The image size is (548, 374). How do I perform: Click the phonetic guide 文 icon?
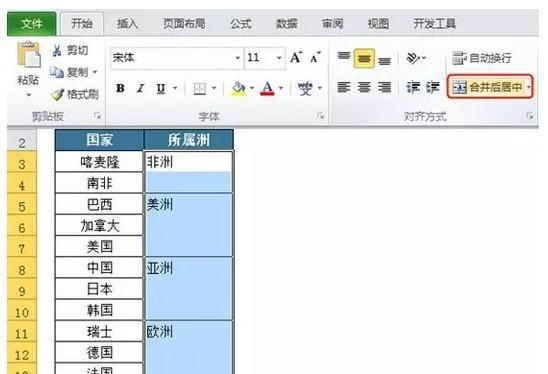(x=305, y=89)
